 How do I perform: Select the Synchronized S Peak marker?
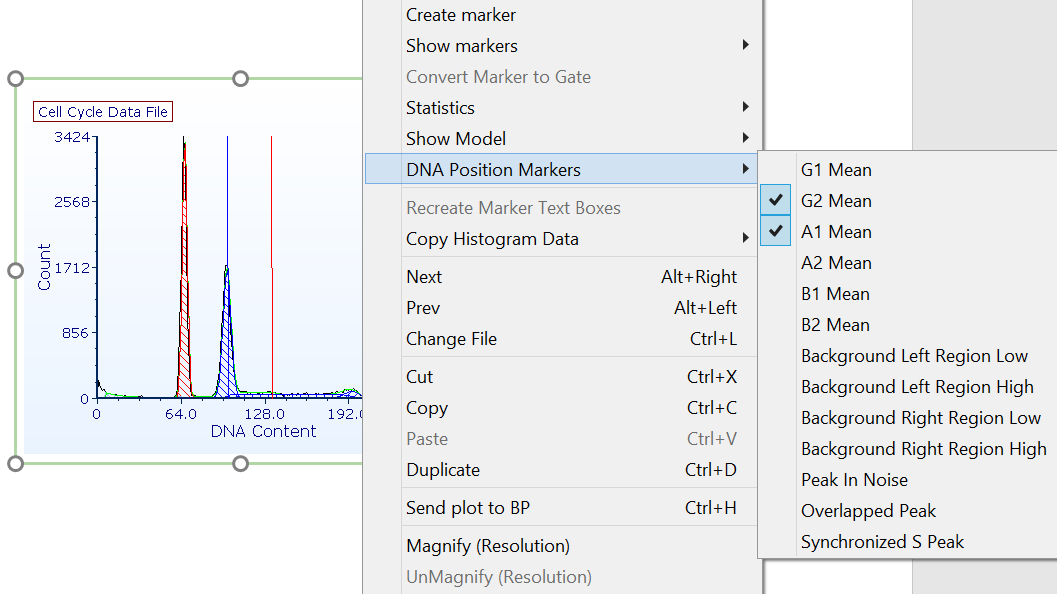tap(882, 542)
